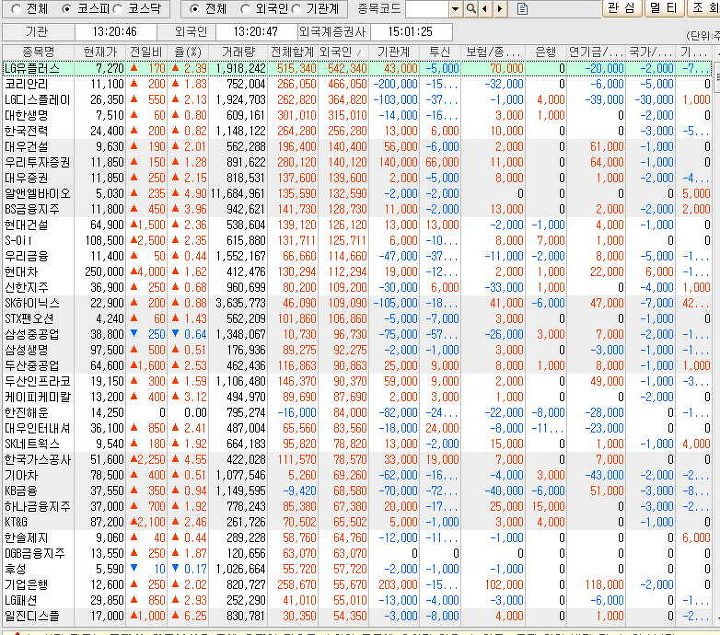The width and height of the screenshot is (720, 635).
Task: Select the SK하이닉스 row
Action: 357,303
